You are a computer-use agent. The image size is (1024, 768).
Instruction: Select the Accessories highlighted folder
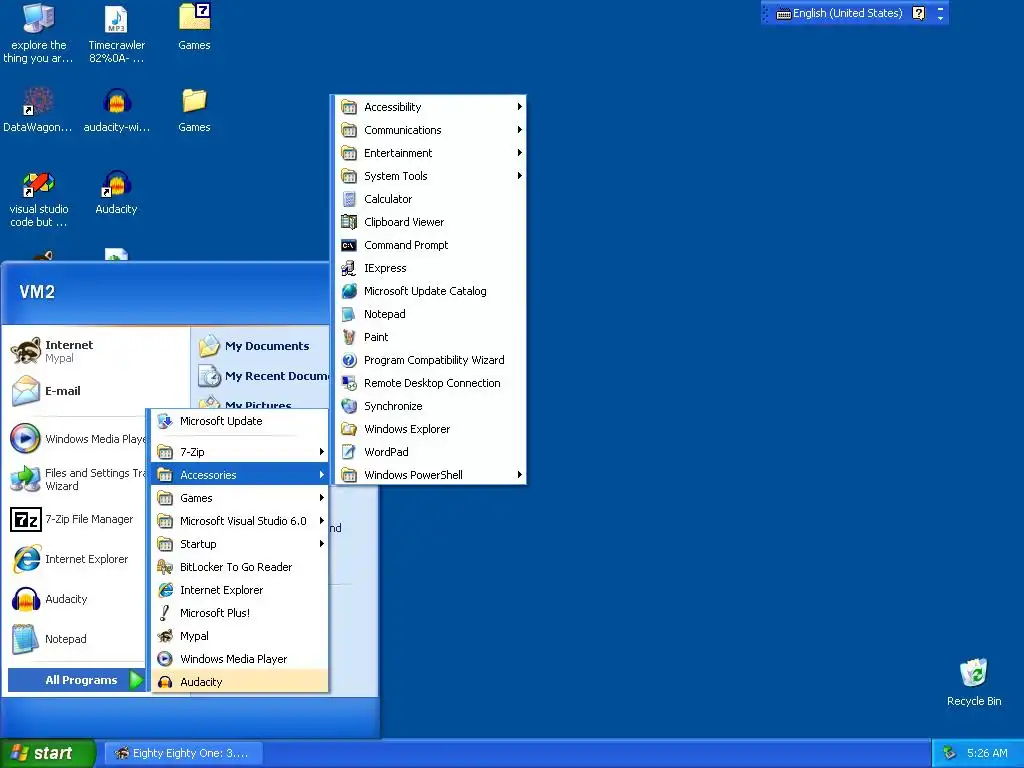pos(240,475)
